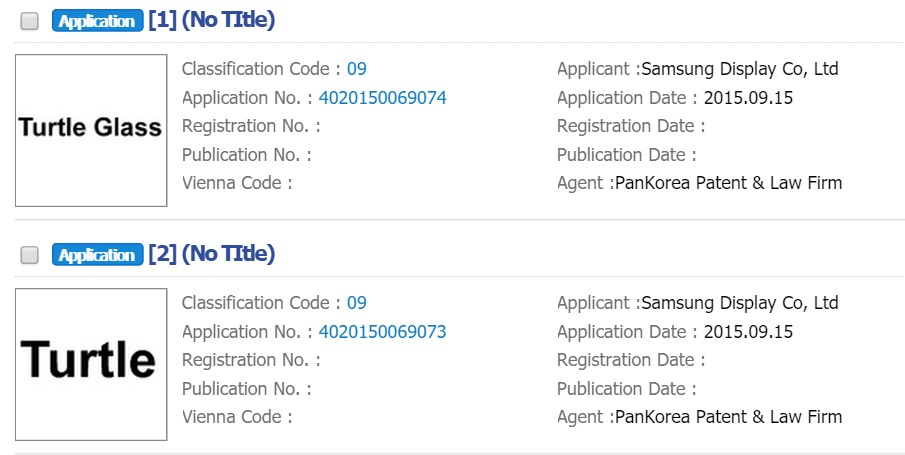
Task: Click PanKorea Patent & Law Firm in result one
Action: [x=728, y=183]
